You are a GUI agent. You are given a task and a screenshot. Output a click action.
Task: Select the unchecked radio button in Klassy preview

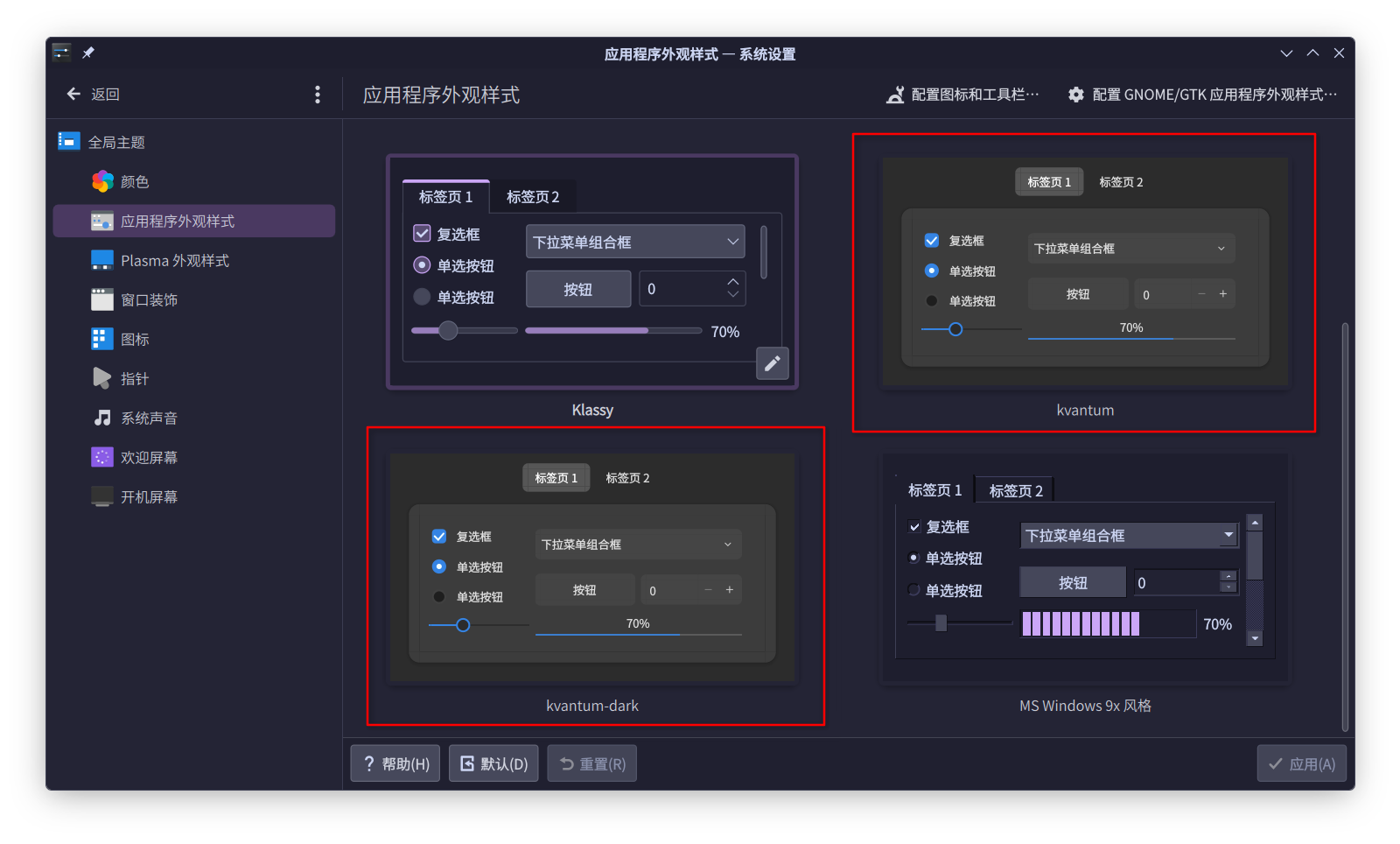pos(422,297)
